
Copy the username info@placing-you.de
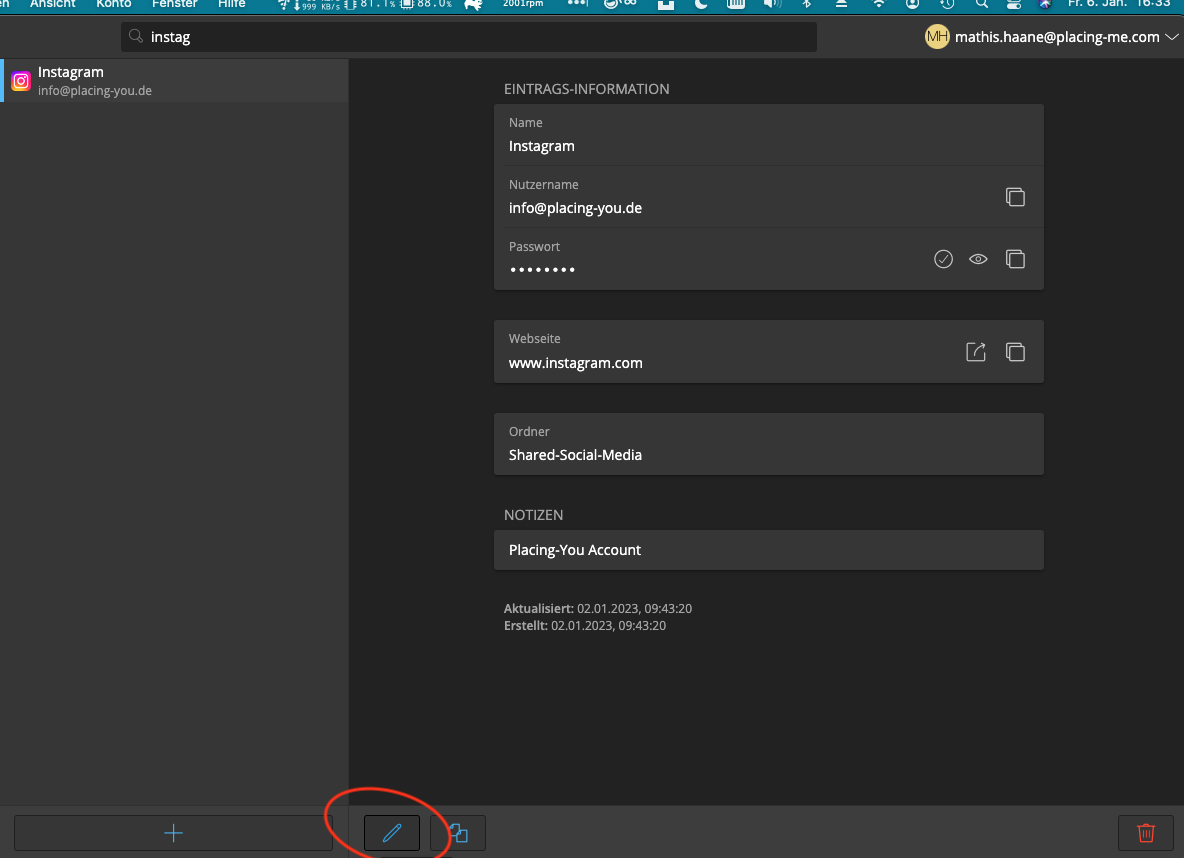pyautogui.click(x=1015, y=197)
